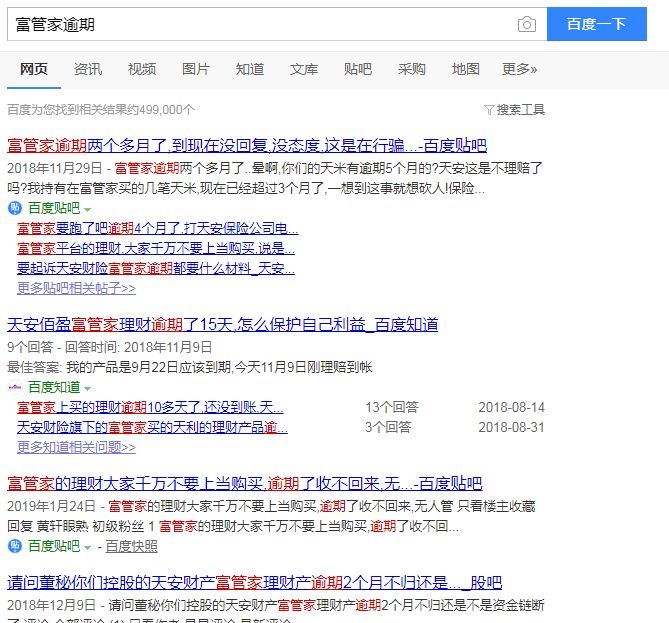Screen dimensions: 669x623
Task: Expand the dropdown arrow beside first 百度贴吧
Action: click(87, 210)
